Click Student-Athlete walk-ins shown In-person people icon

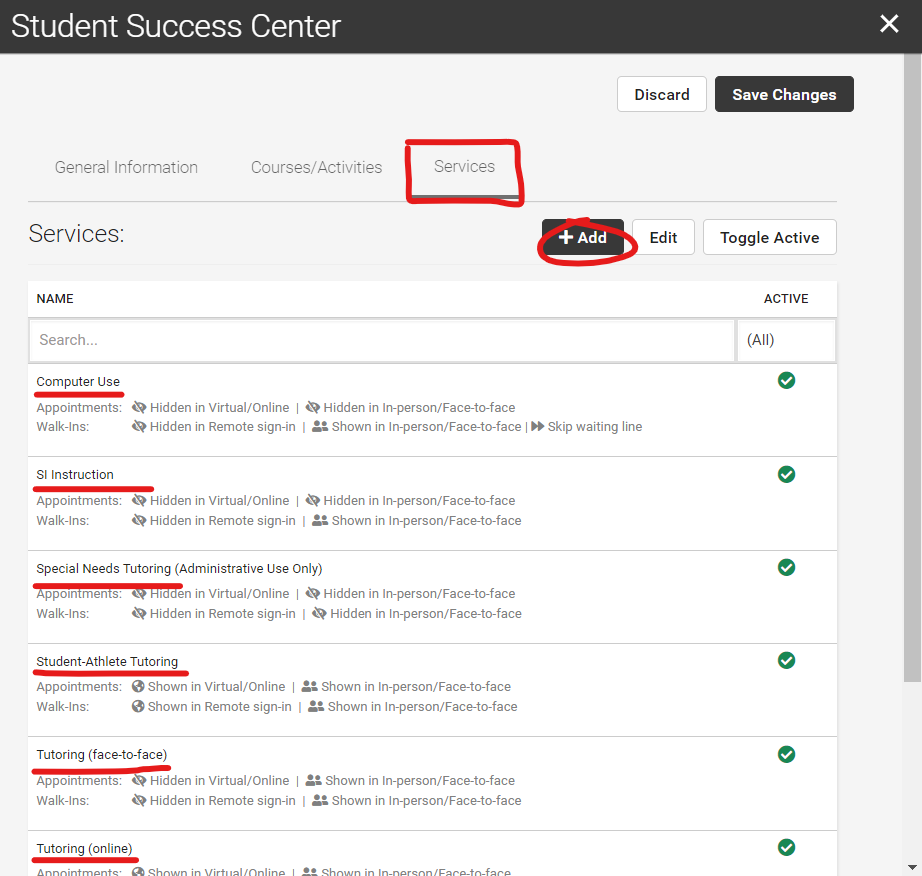click(x=316, y=706)
